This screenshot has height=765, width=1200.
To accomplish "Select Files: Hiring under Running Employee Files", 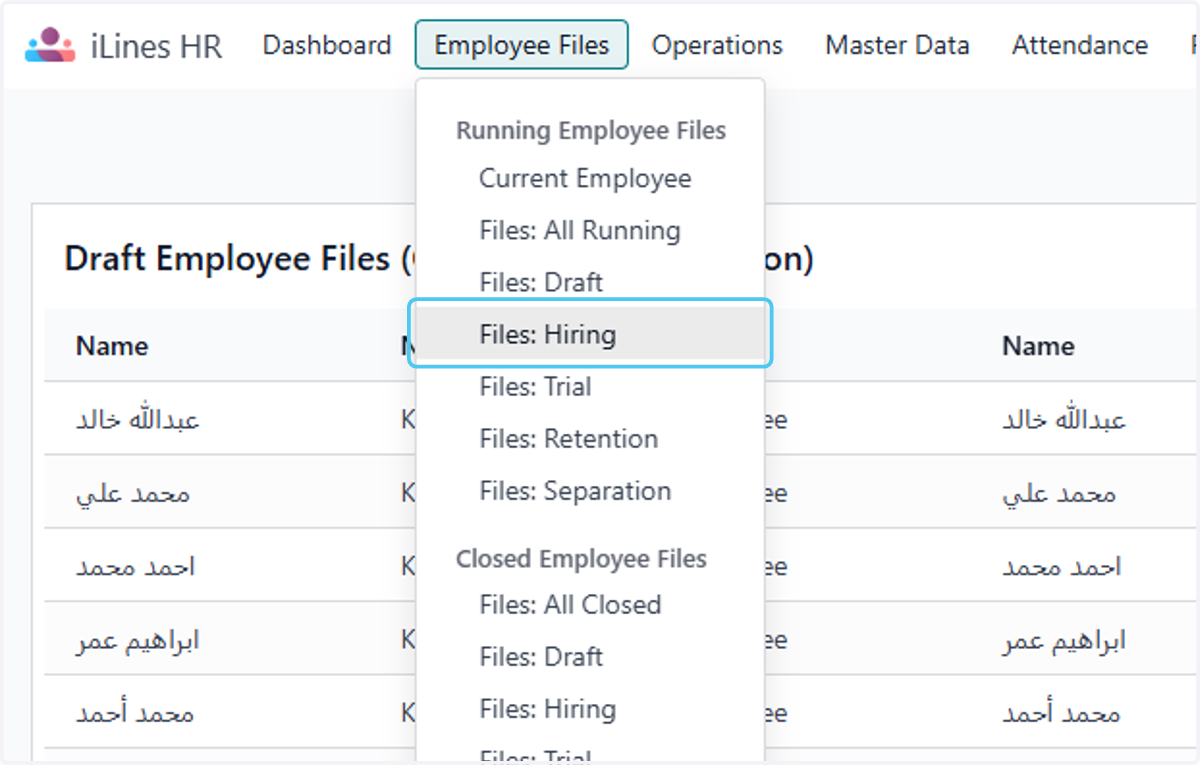I will (x=590, y=334).
